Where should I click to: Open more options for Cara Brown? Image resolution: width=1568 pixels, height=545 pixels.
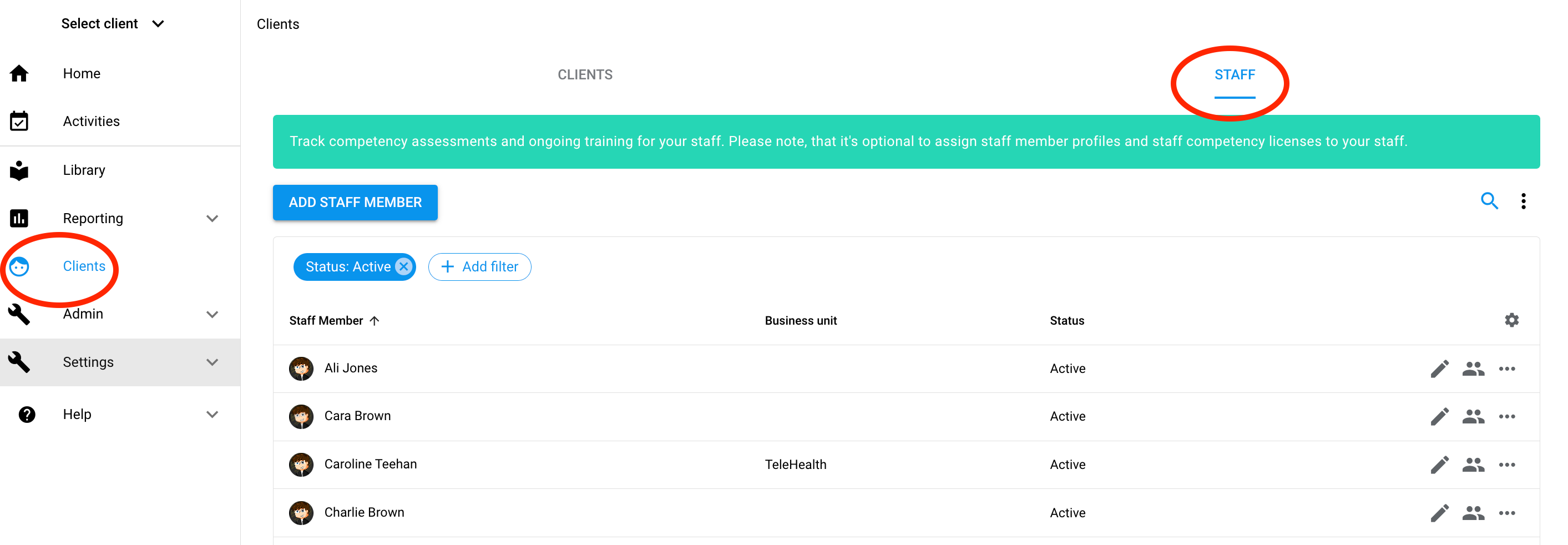[x=1506, y=416]
